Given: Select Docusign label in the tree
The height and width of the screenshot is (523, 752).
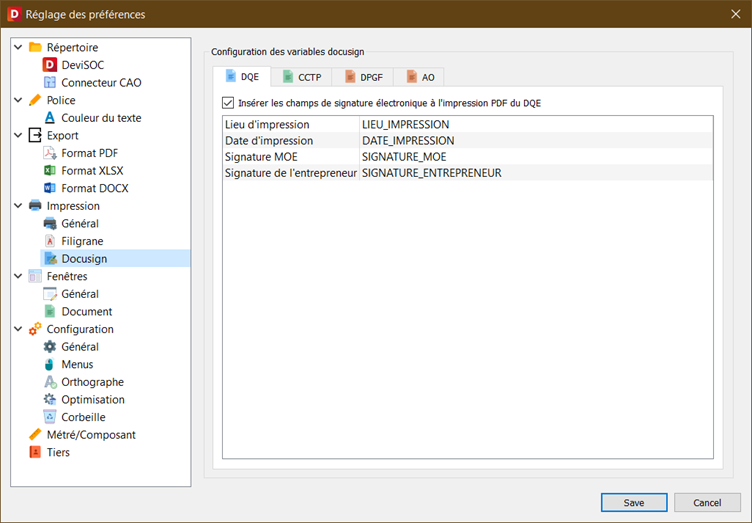Looking at the screenshot, I should 84,258.
